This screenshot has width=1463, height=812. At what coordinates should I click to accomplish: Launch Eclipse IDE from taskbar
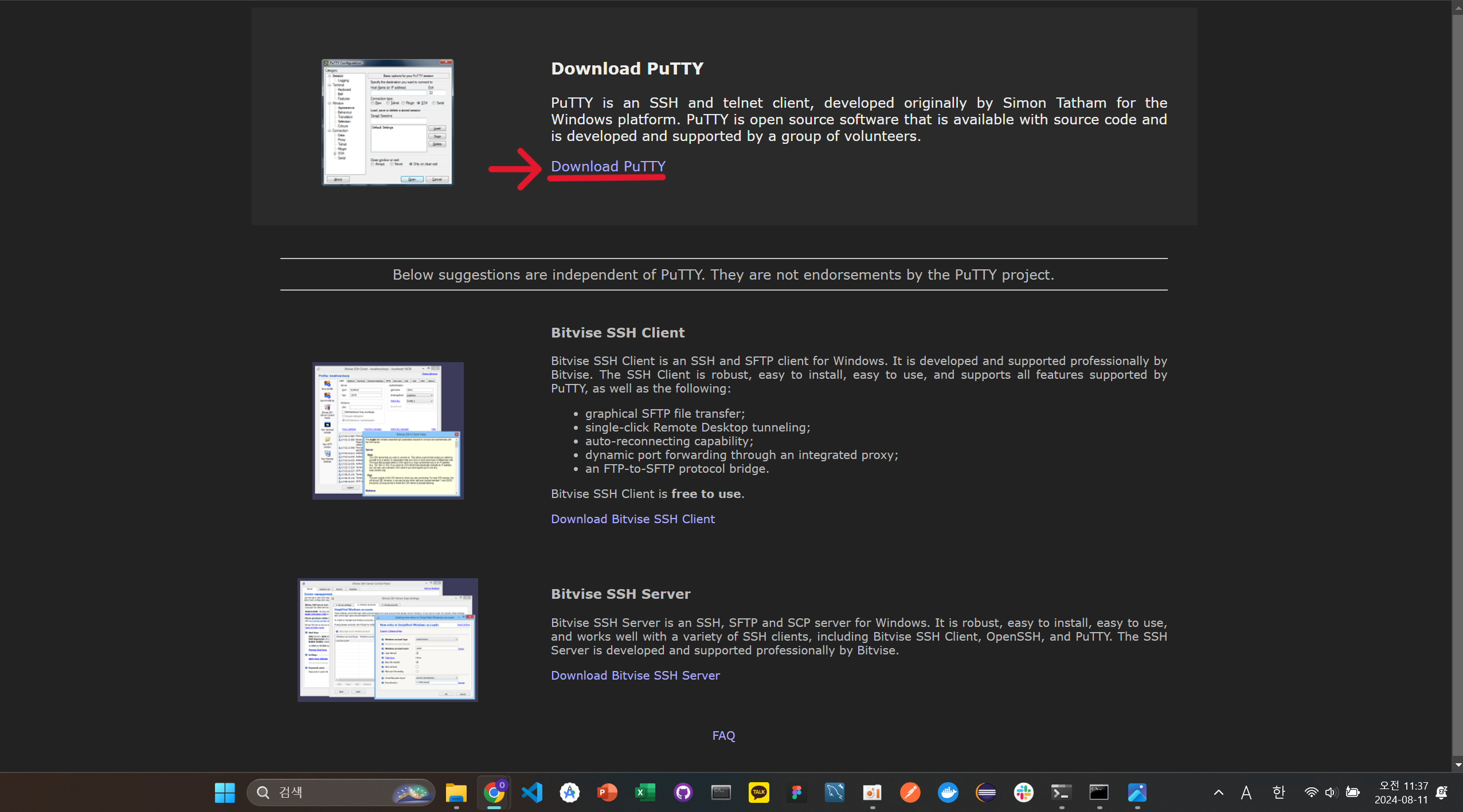pos(985,793)
